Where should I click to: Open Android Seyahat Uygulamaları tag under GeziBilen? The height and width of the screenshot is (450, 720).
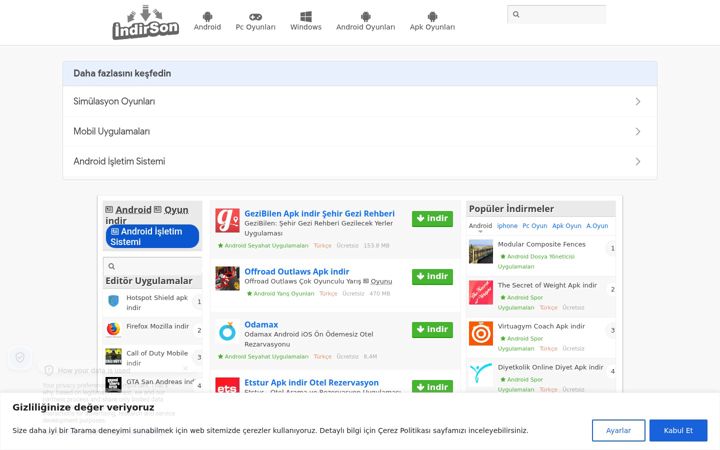(x=263, y=246)
